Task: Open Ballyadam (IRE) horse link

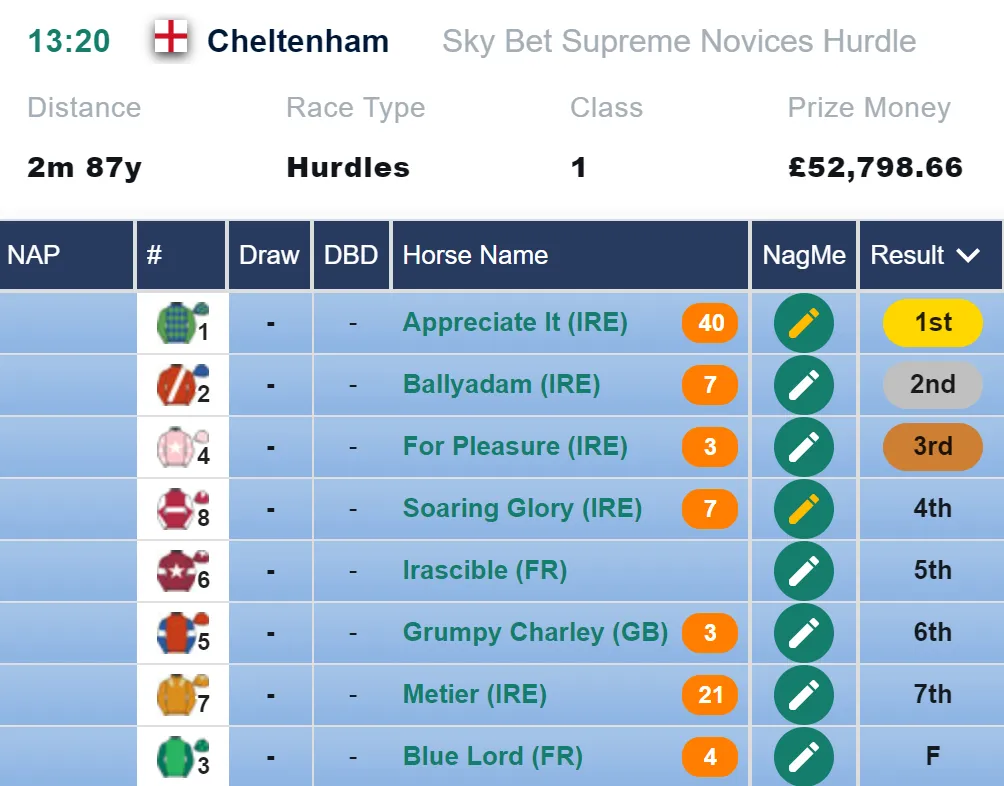Action: point(501,384)
